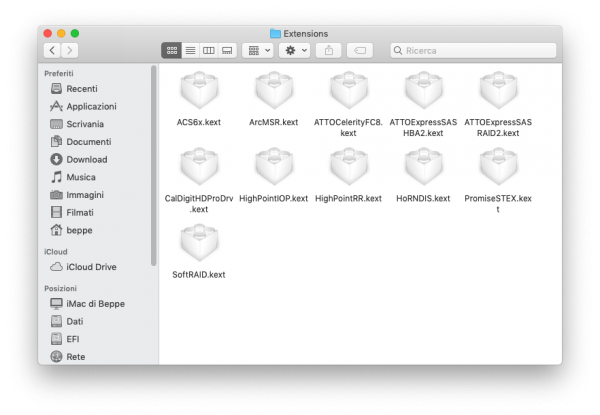Open Documenti in the sidebar

[81, 142]
